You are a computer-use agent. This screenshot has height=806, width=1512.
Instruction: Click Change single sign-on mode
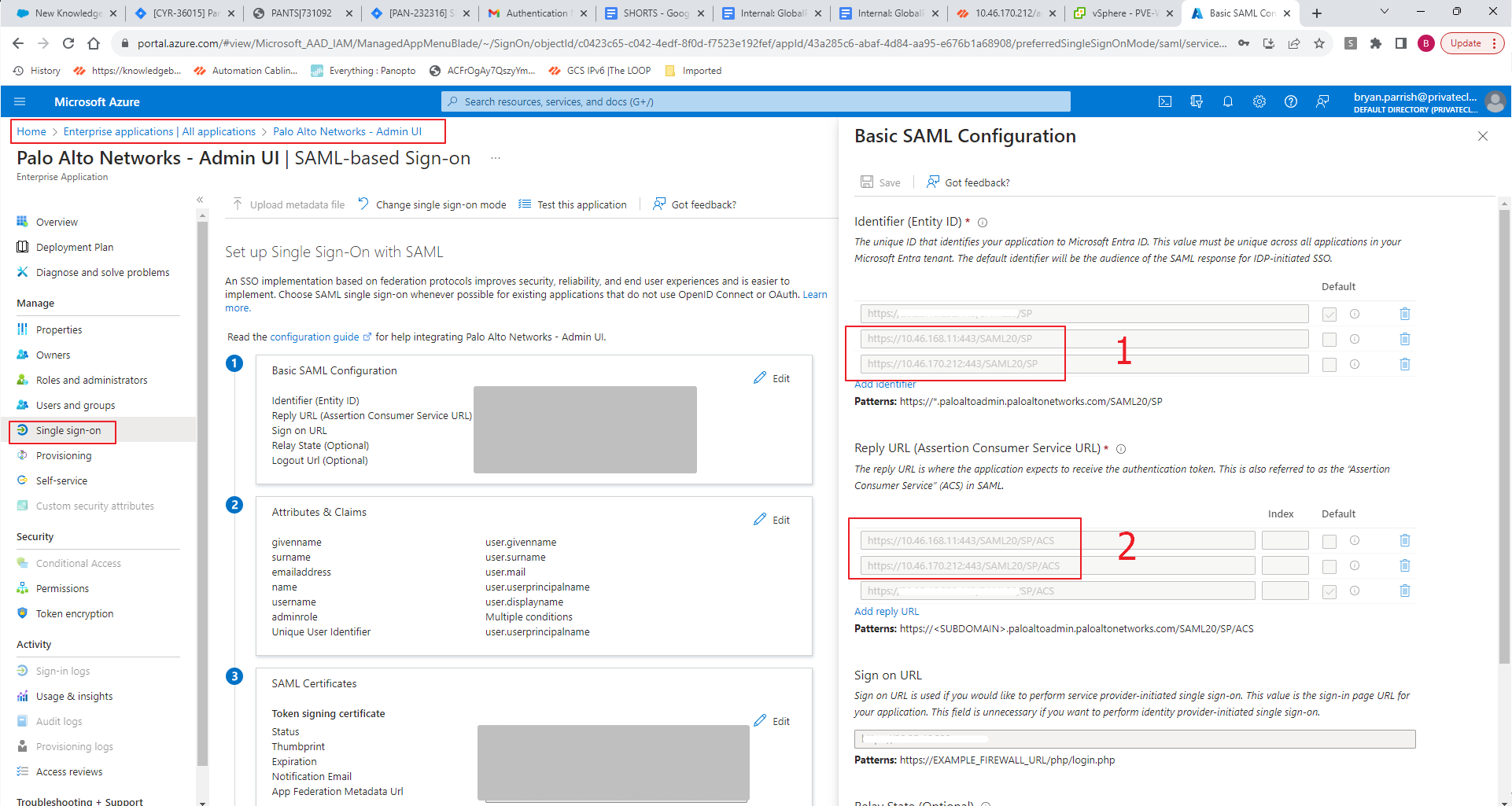click(432, 204)
